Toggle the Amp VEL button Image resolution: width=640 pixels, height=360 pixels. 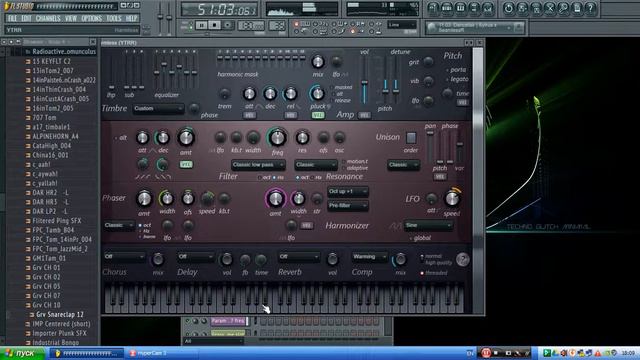click(x=364, y=116)
